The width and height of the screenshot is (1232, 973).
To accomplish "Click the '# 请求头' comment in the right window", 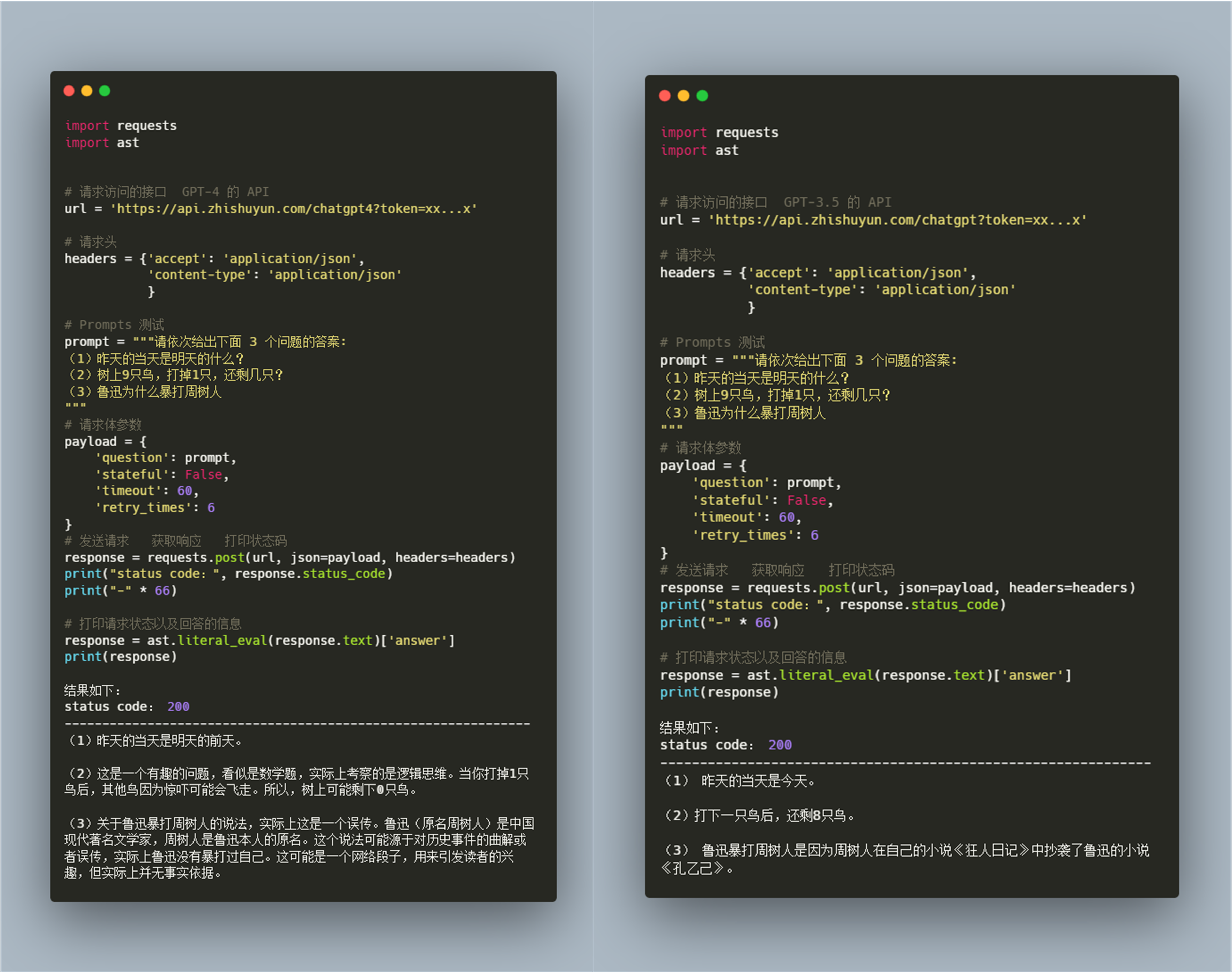I will (x=688, y=255).
